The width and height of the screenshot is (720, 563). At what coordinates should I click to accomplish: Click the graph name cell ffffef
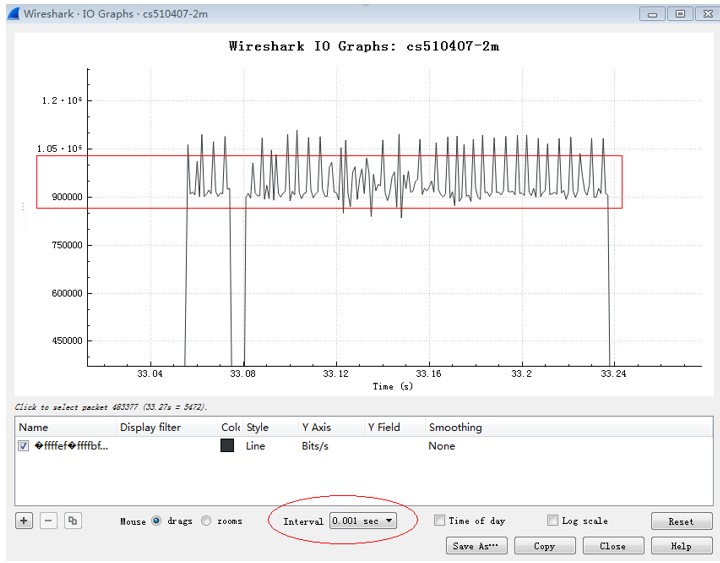coord(72,446)
